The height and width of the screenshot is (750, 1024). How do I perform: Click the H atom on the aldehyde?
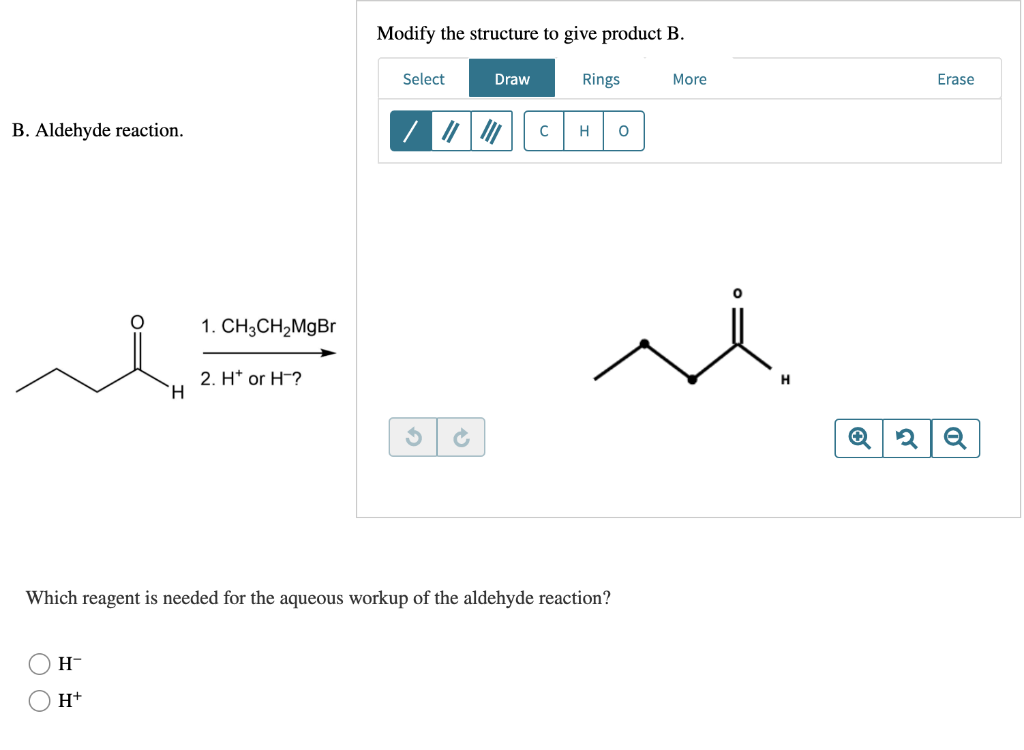click(x=785, y=379)
